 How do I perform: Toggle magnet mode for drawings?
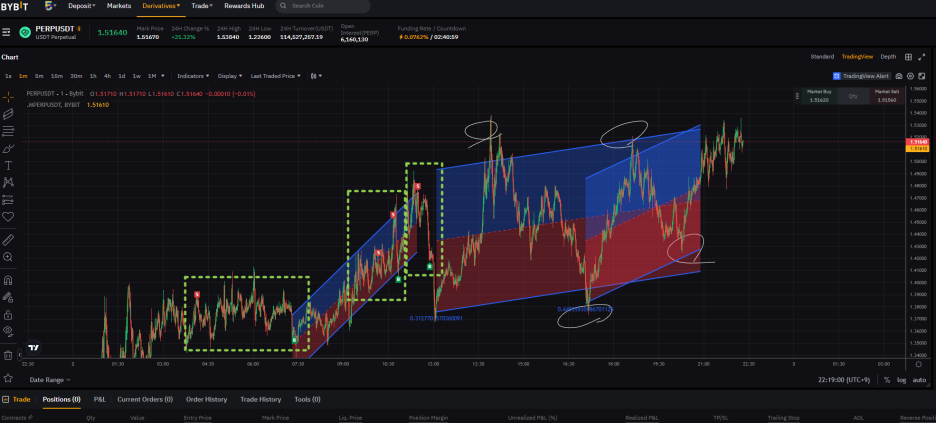[x=8, y=280]
